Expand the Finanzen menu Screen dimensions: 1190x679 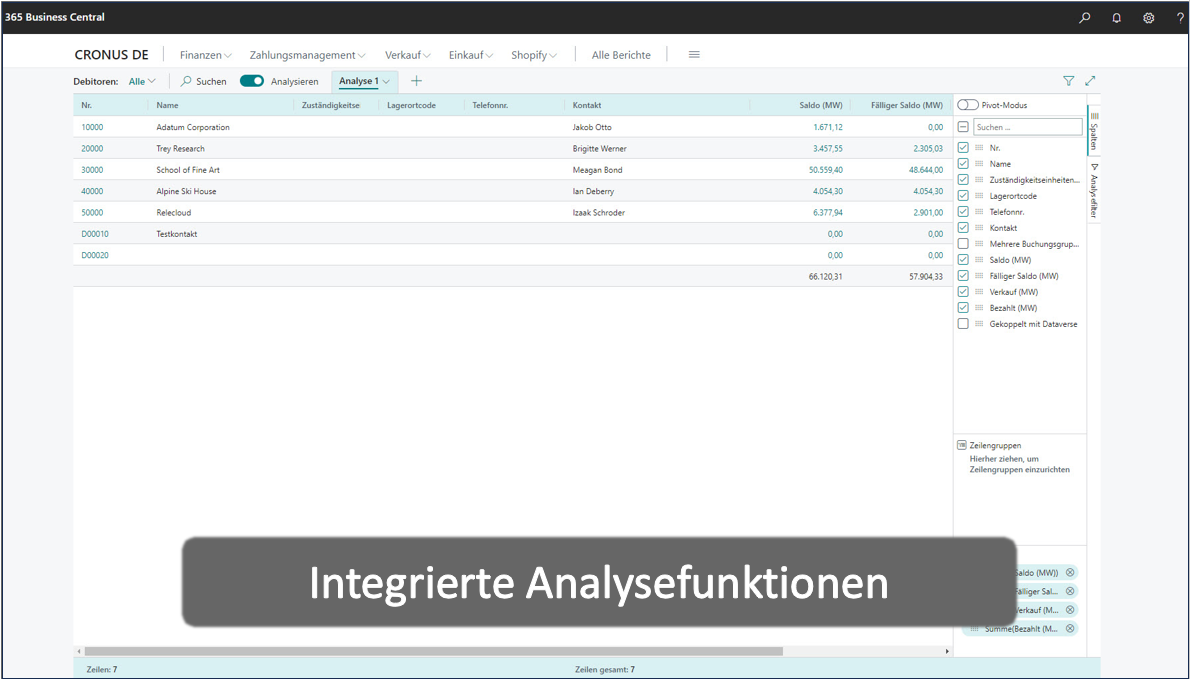coord(205,55)
